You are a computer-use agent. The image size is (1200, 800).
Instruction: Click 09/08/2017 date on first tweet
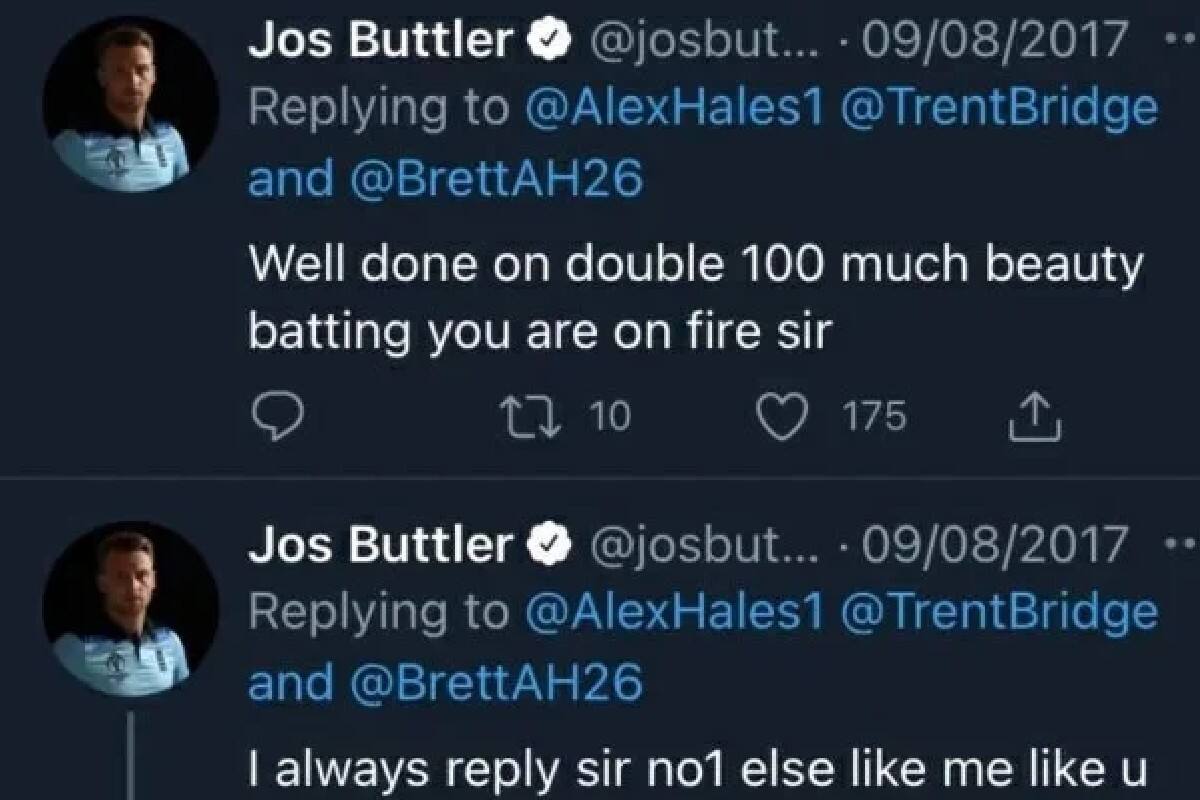[x=998, y=42]
